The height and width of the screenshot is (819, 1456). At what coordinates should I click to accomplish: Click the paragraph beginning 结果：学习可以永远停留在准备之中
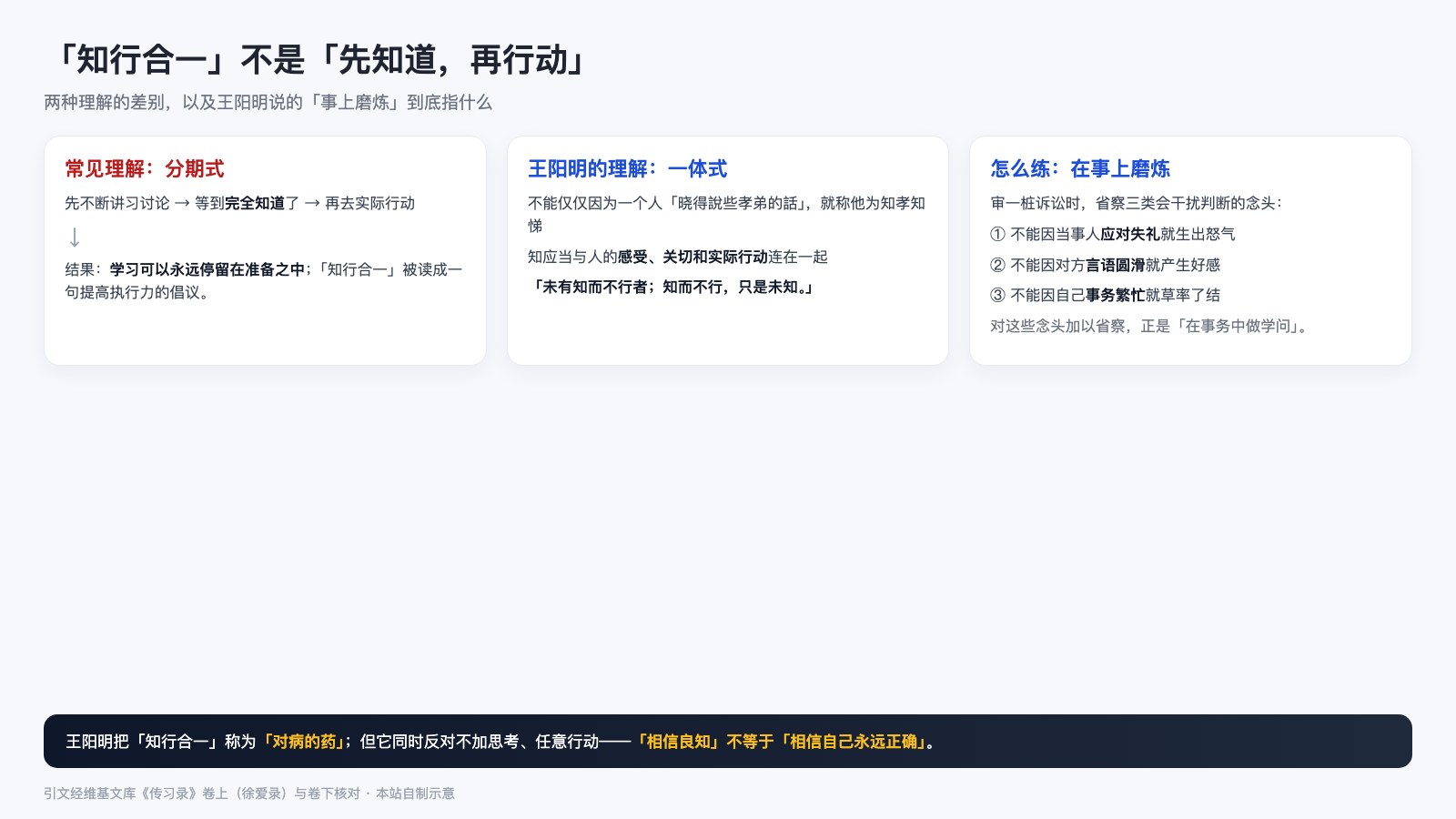[264, 280]
